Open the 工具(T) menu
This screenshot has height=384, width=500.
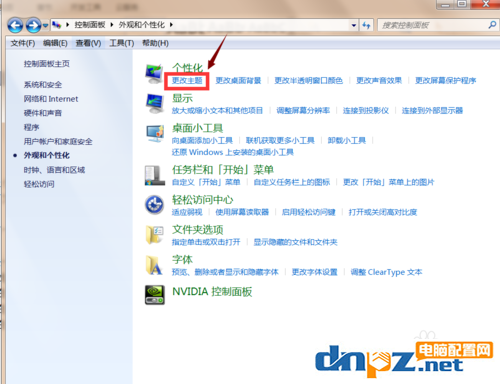point(122,43)
